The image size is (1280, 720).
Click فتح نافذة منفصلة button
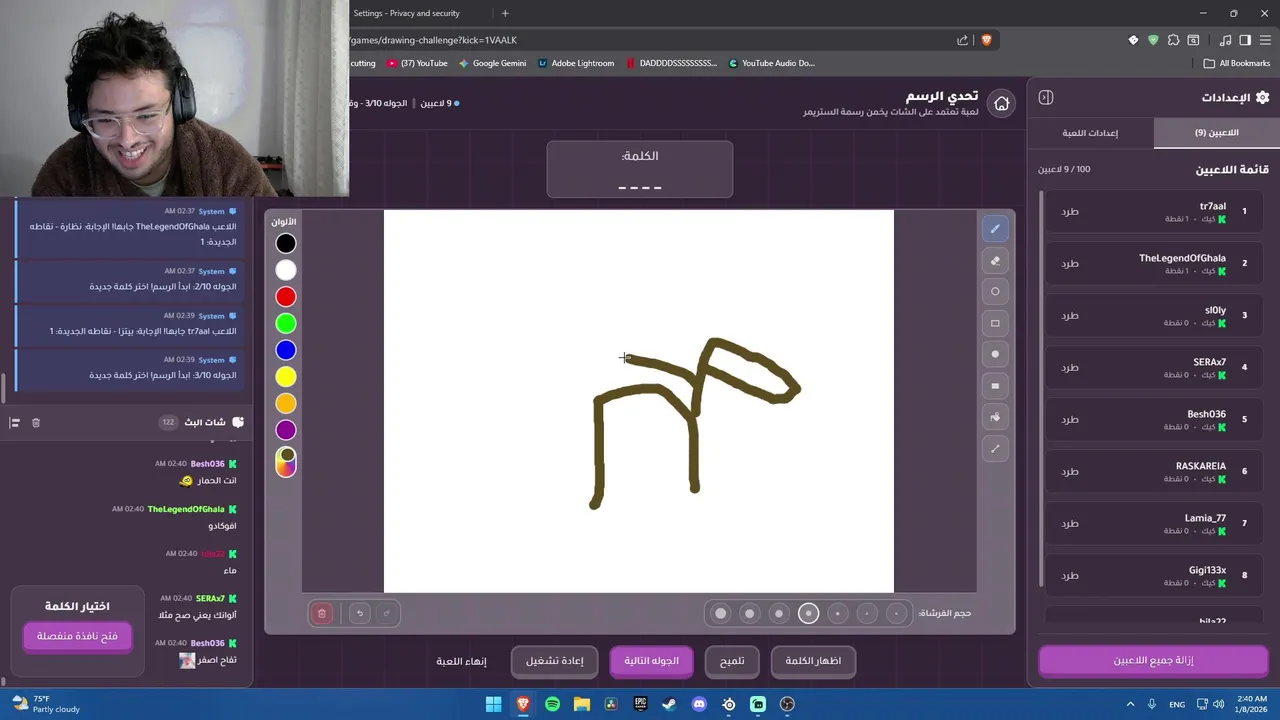pos(77,636)
